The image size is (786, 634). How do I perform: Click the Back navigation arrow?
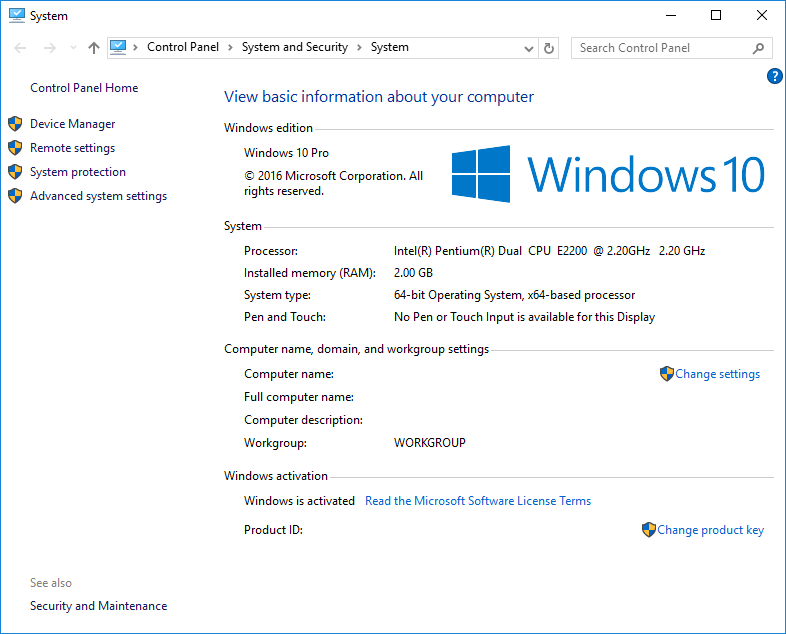(x=20, y=48)
